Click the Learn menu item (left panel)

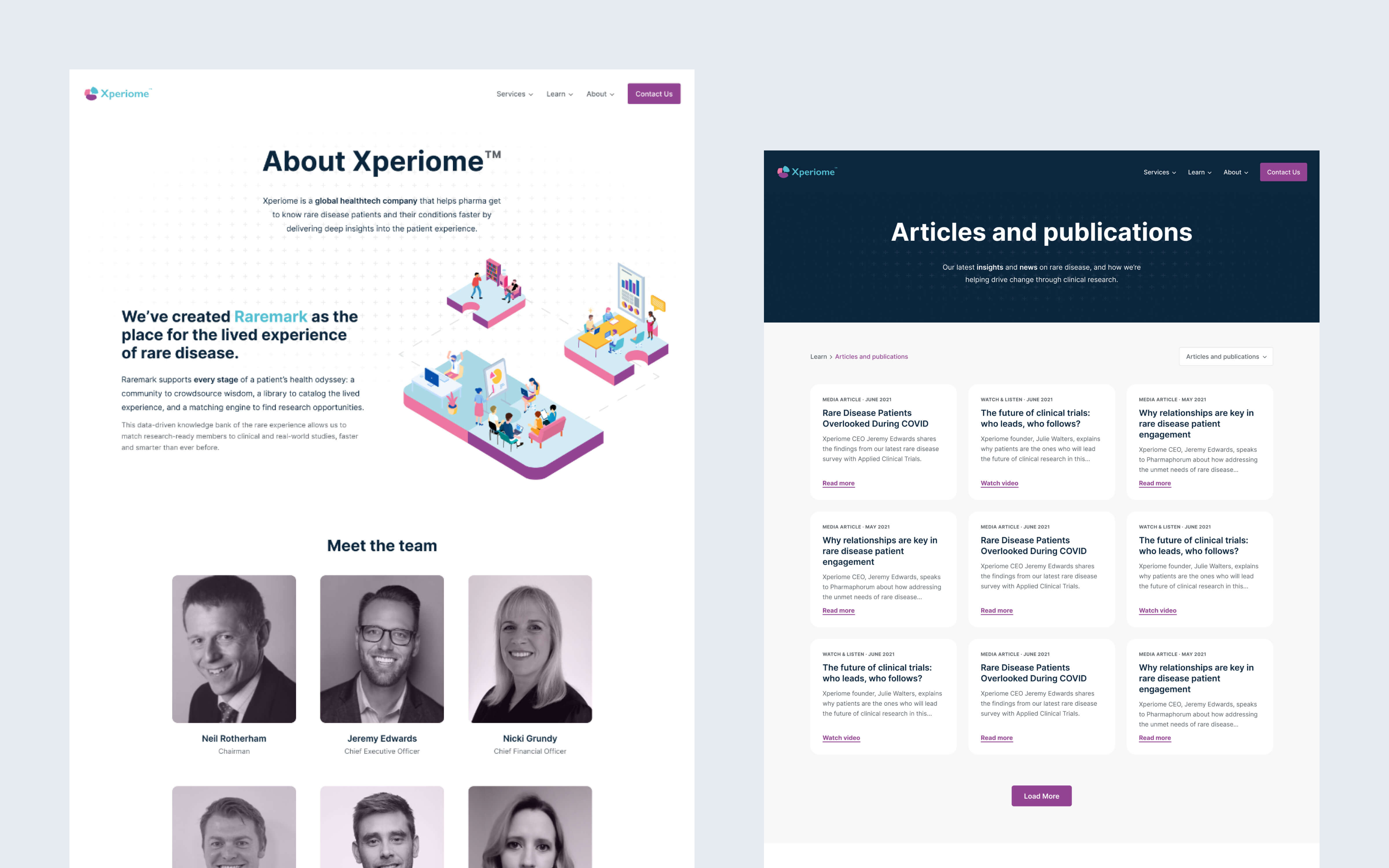coord(557,93)
